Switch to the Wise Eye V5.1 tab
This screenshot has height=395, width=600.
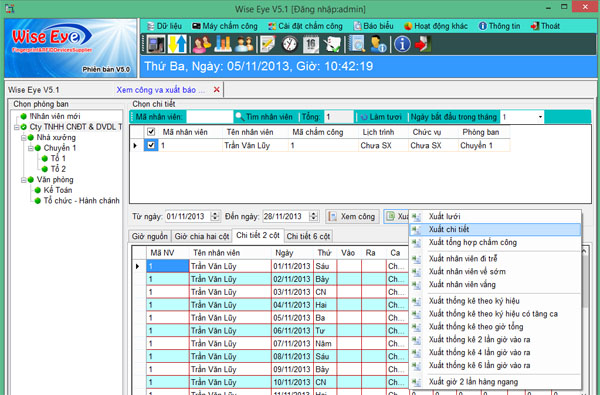(34, 90)
